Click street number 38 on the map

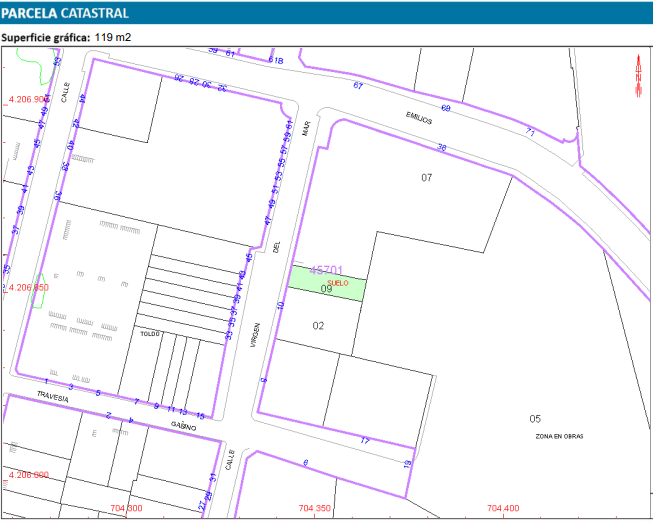point(441,149)
